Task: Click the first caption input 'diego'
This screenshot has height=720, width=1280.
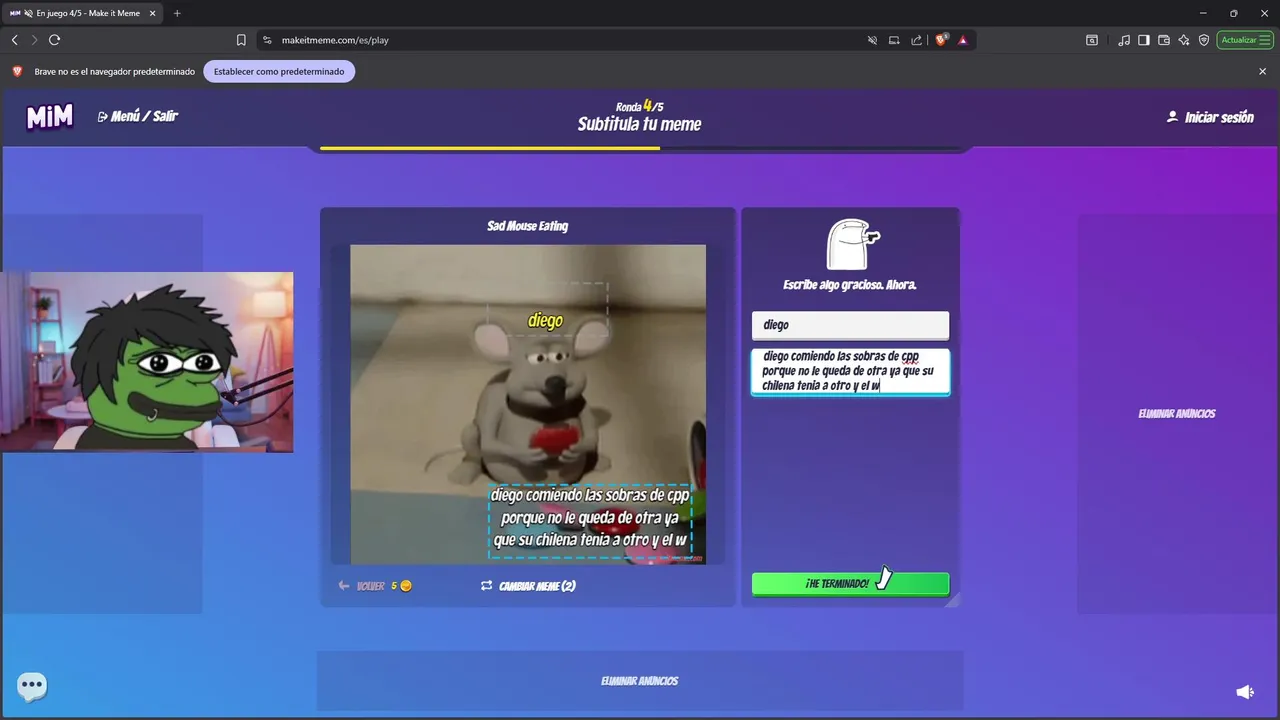Action: click(x=850, y=325)
